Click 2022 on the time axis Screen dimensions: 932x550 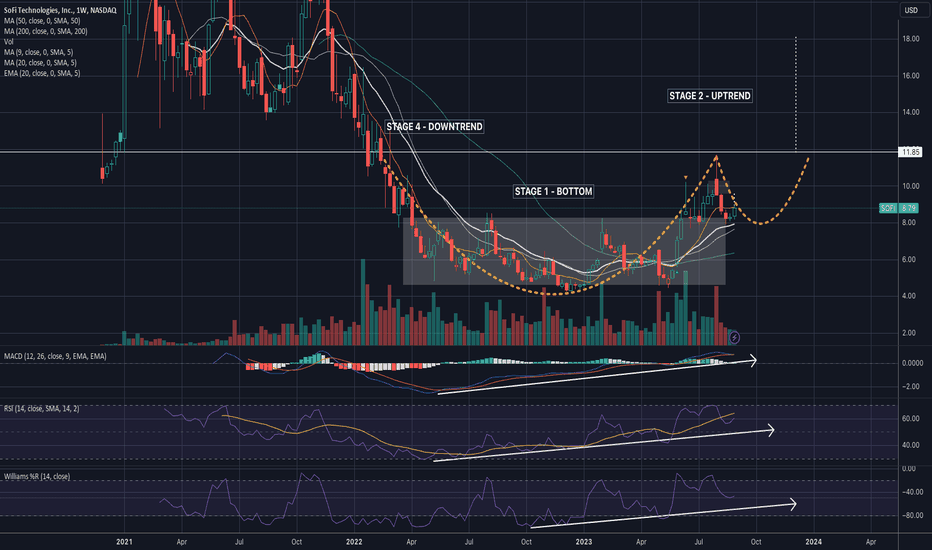(354, 542)
